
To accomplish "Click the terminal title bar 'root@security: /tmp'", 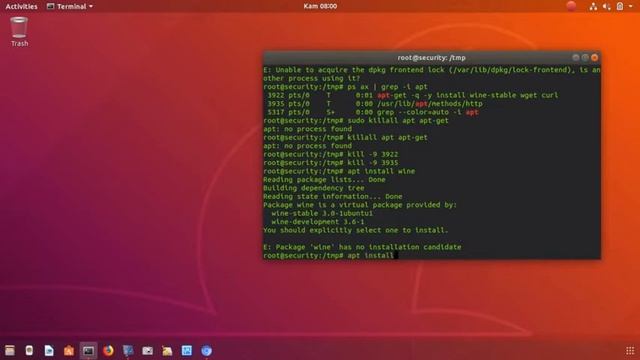I will pyautogui.click(x=431, y=58).
